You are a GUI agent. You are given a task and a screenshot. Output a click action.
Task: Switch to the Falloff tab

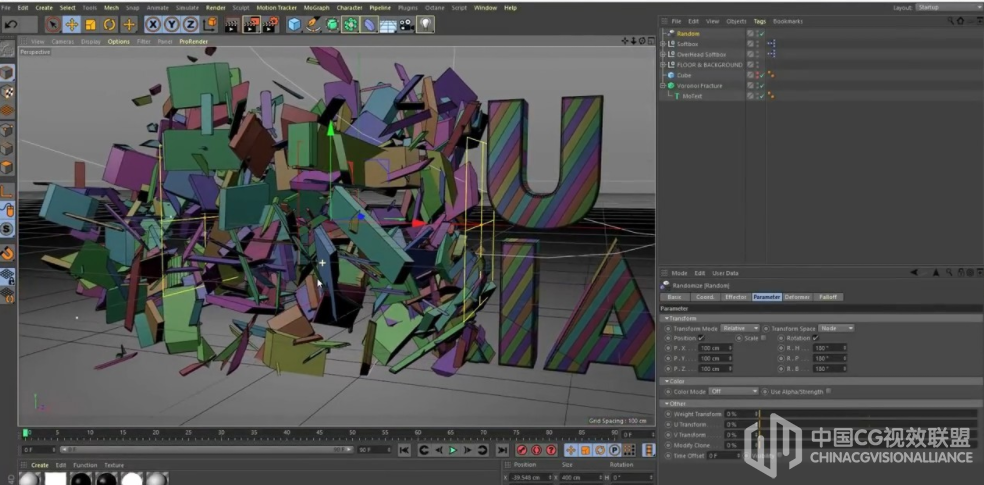point(828,297)
